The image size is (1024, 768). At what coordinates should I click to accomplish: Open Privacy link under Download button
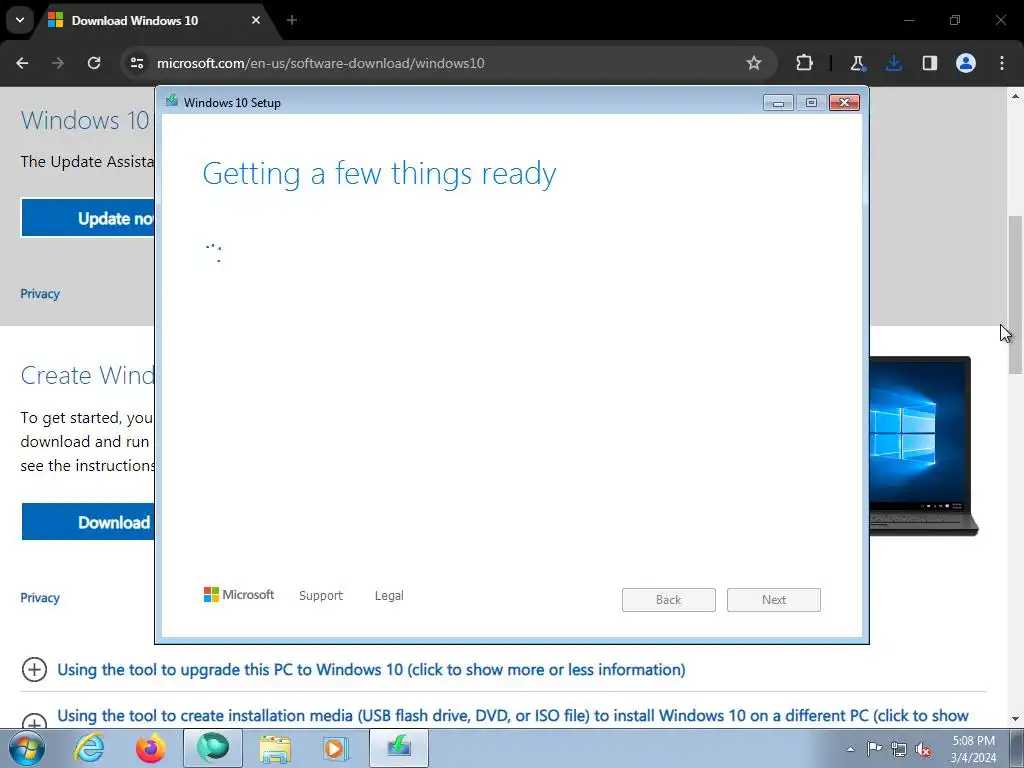click(40, 598)
